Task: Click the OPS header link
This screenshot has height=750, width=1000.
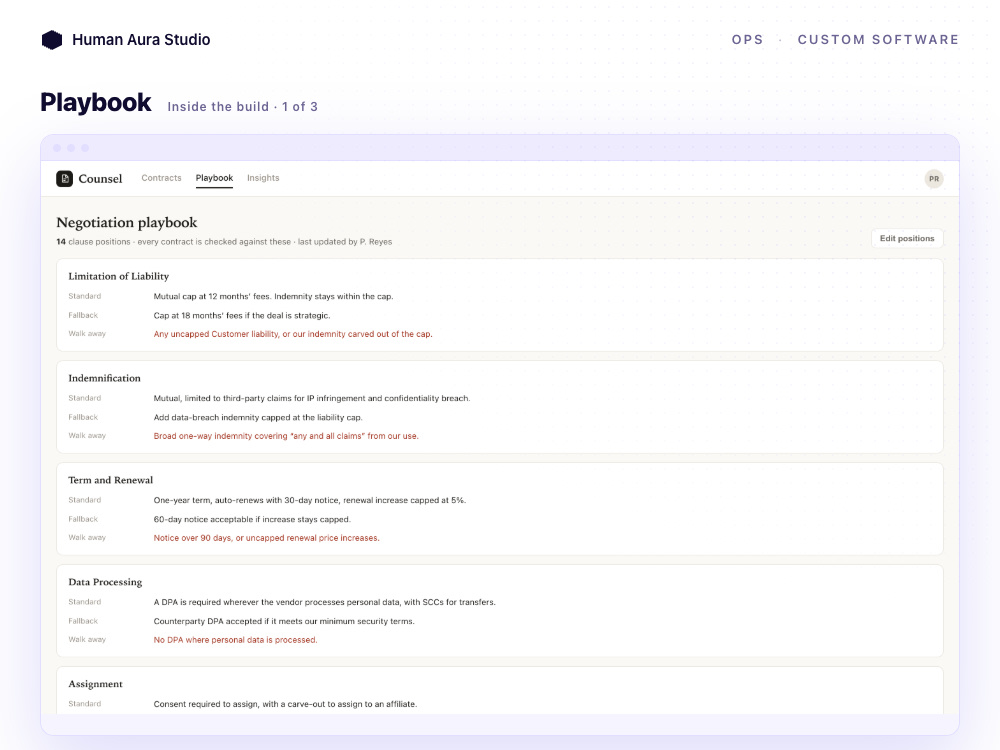Action: coord(747,40)
